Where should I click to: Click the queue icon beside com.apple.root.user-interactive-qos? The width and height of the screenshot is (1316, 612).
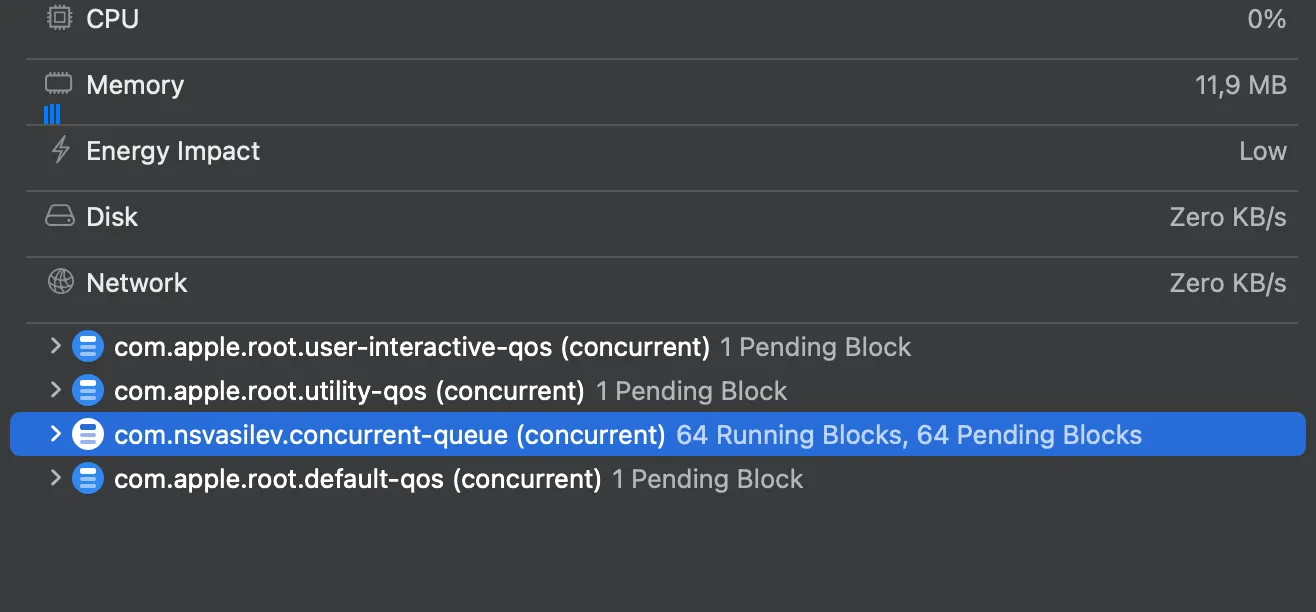point(87,346)
